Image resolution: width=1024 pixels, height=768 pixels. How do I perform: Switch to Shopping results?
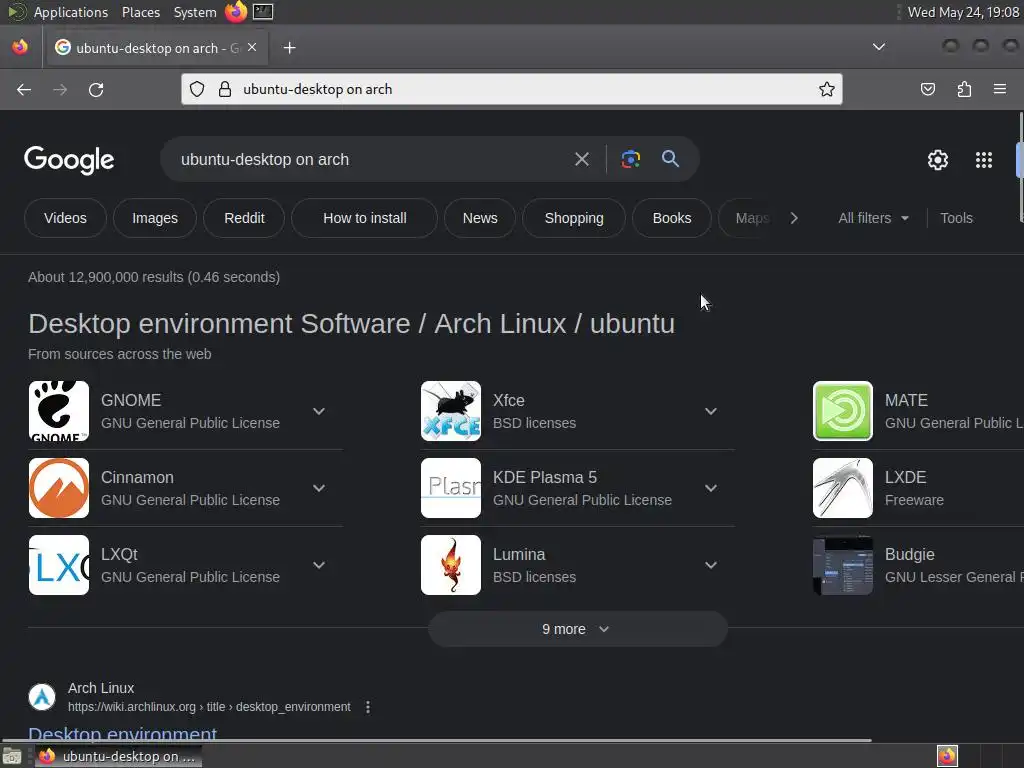(x=574, y=218)
